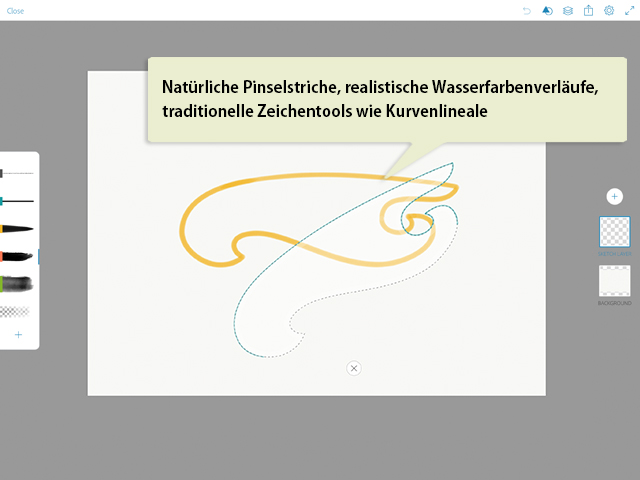Select the Sketch Layer thumbnail
Viewport: 640px width, 480px height.
pyautogui.click(x=614, y=232)
